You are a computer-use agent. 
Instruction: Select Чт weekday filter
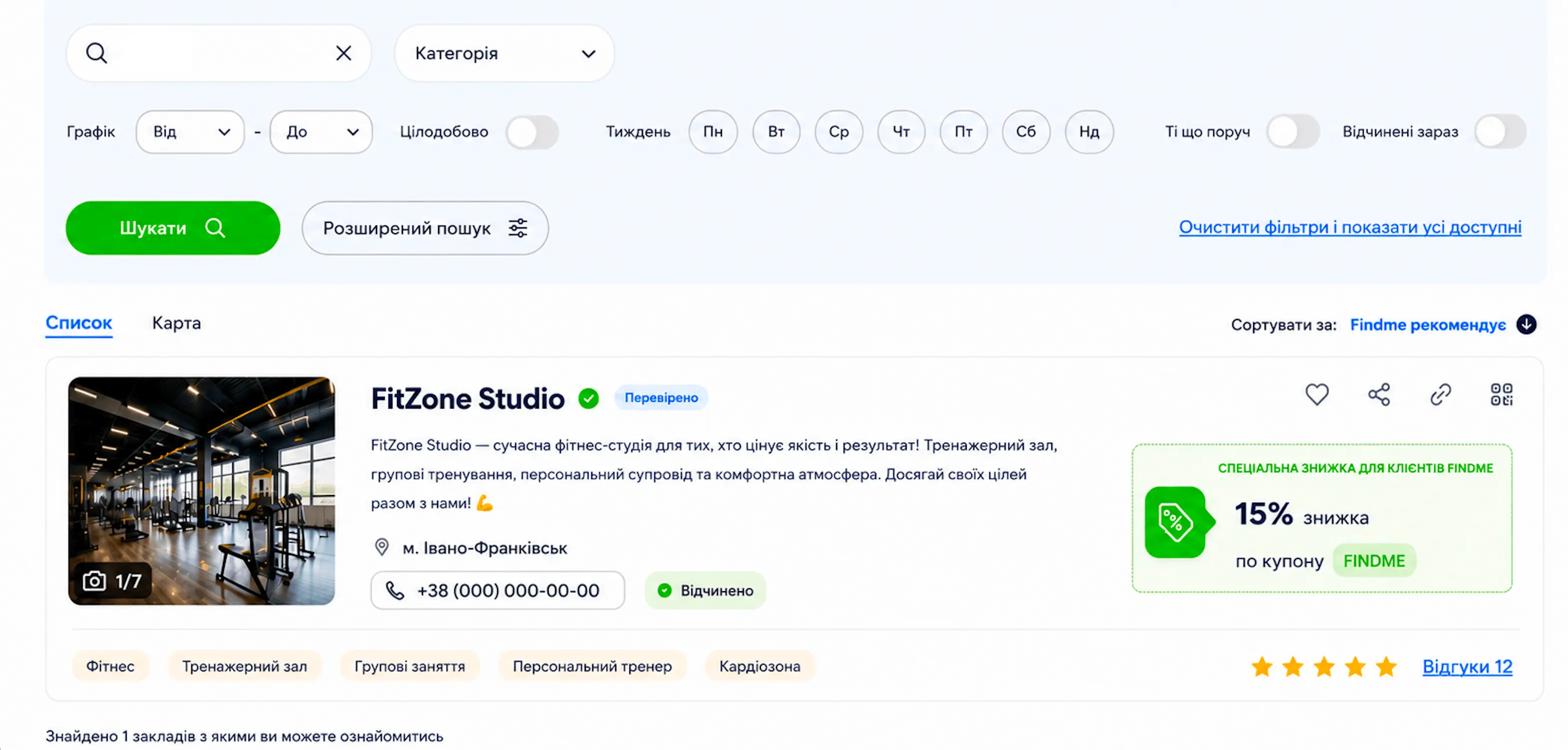pyautogui.click(x=901, y=132)
